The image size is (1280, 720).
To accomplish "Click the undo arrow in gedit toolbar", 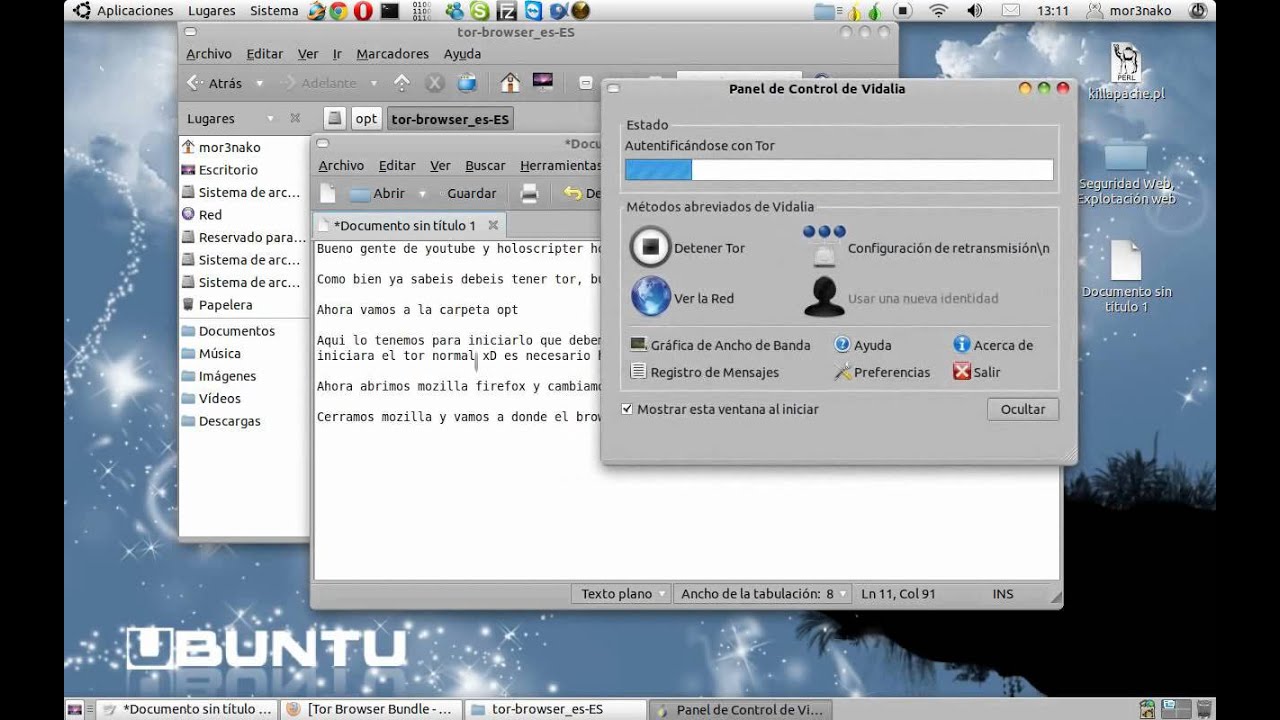I will 572,193.
